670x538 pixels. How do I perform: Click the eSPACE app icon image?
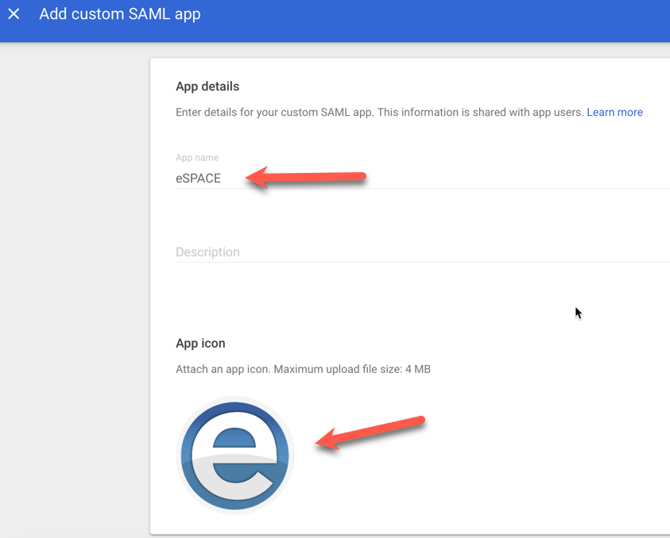[x=235, y=455]
